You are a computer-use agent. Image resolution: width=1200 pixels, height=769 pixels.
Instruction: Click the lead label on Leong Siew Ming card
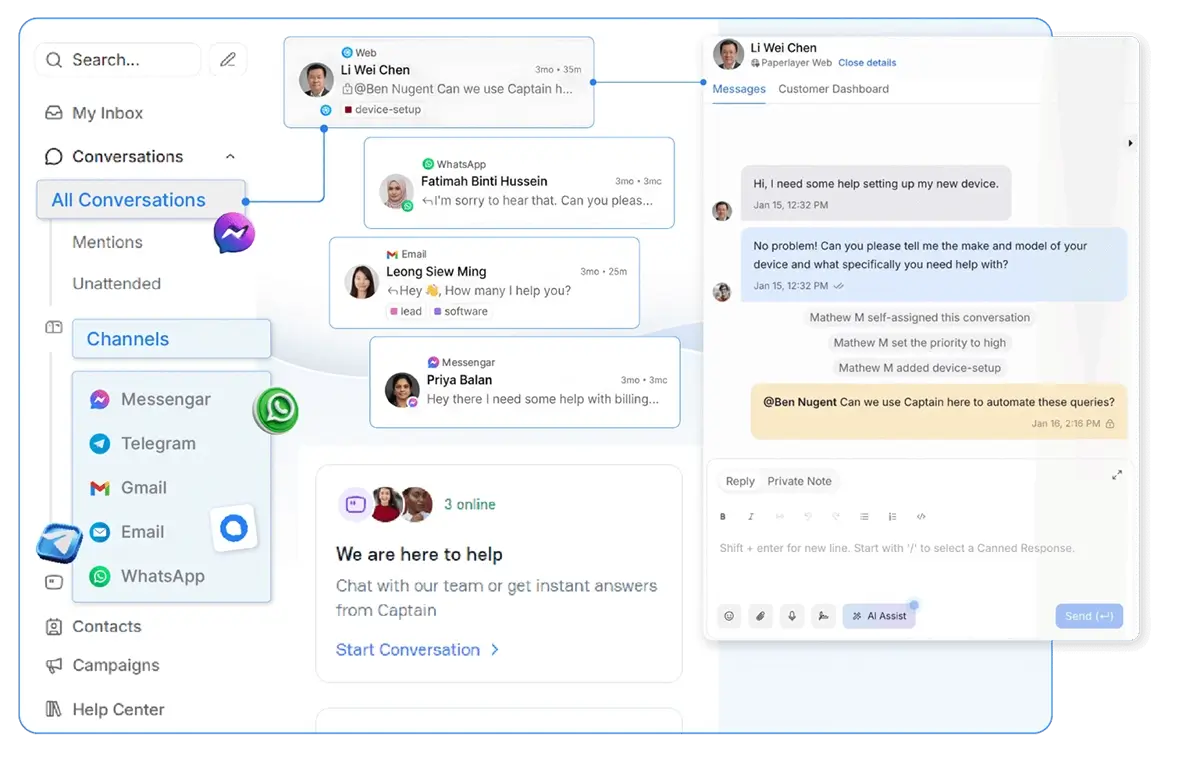[405, 311]
